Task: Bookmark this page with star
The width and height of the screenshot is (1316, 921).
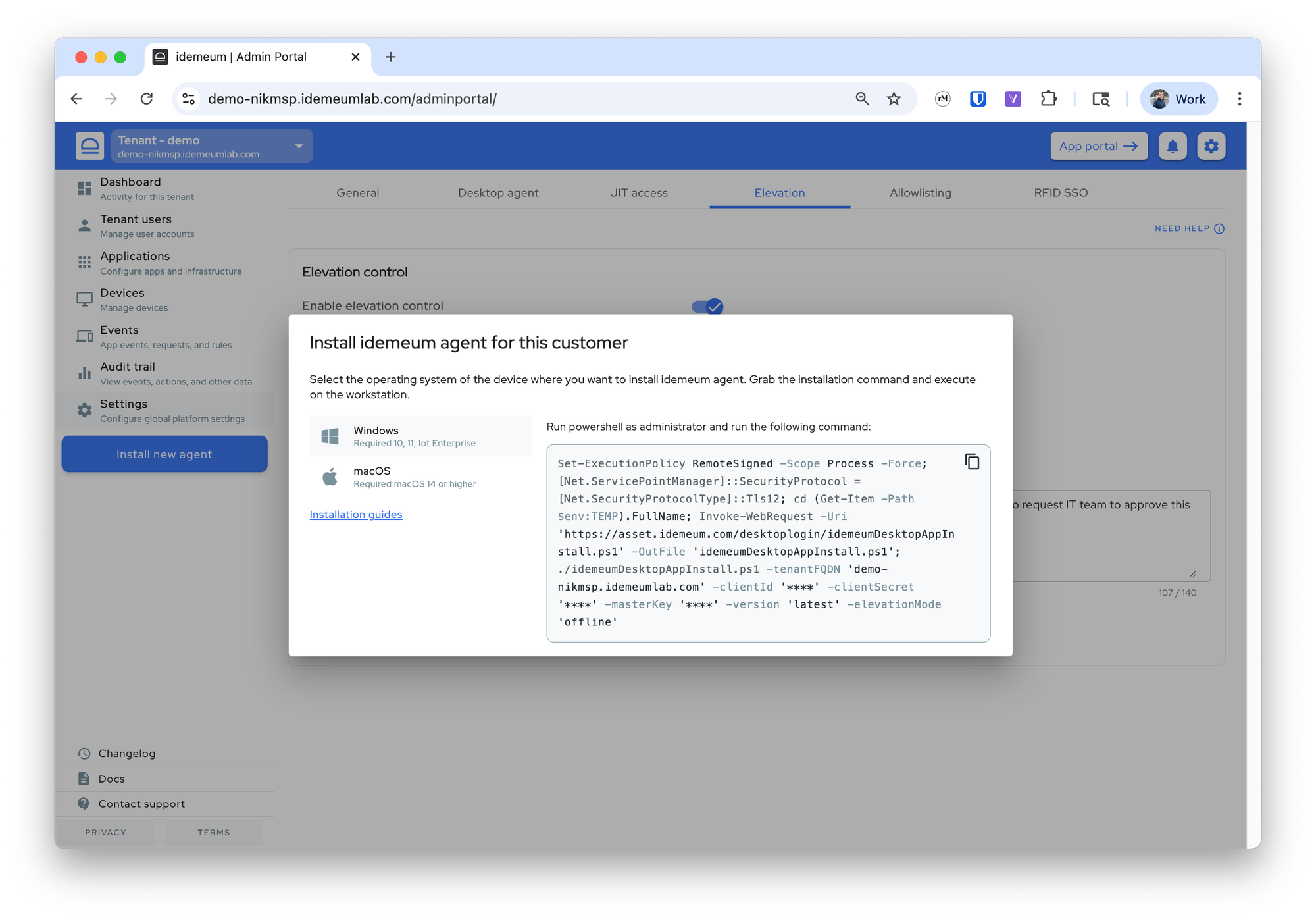Action: [894, 99]
